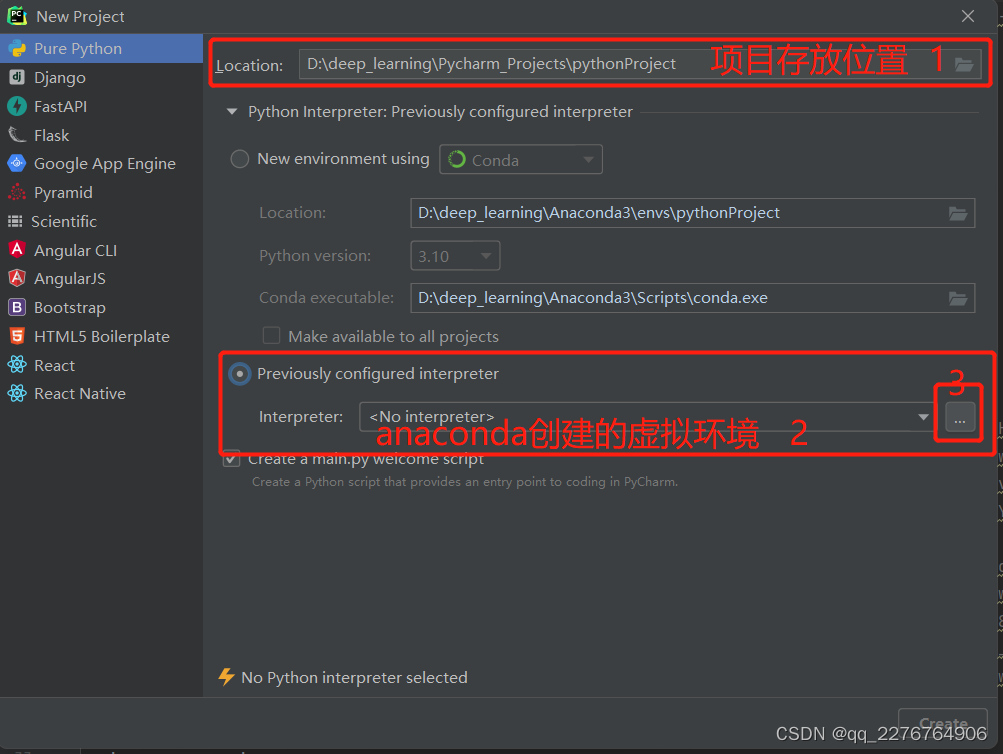Viewport: 1003px width, 754px height.
Task: Click the Angular CLI icon
Action: click(x=17, y=250)
